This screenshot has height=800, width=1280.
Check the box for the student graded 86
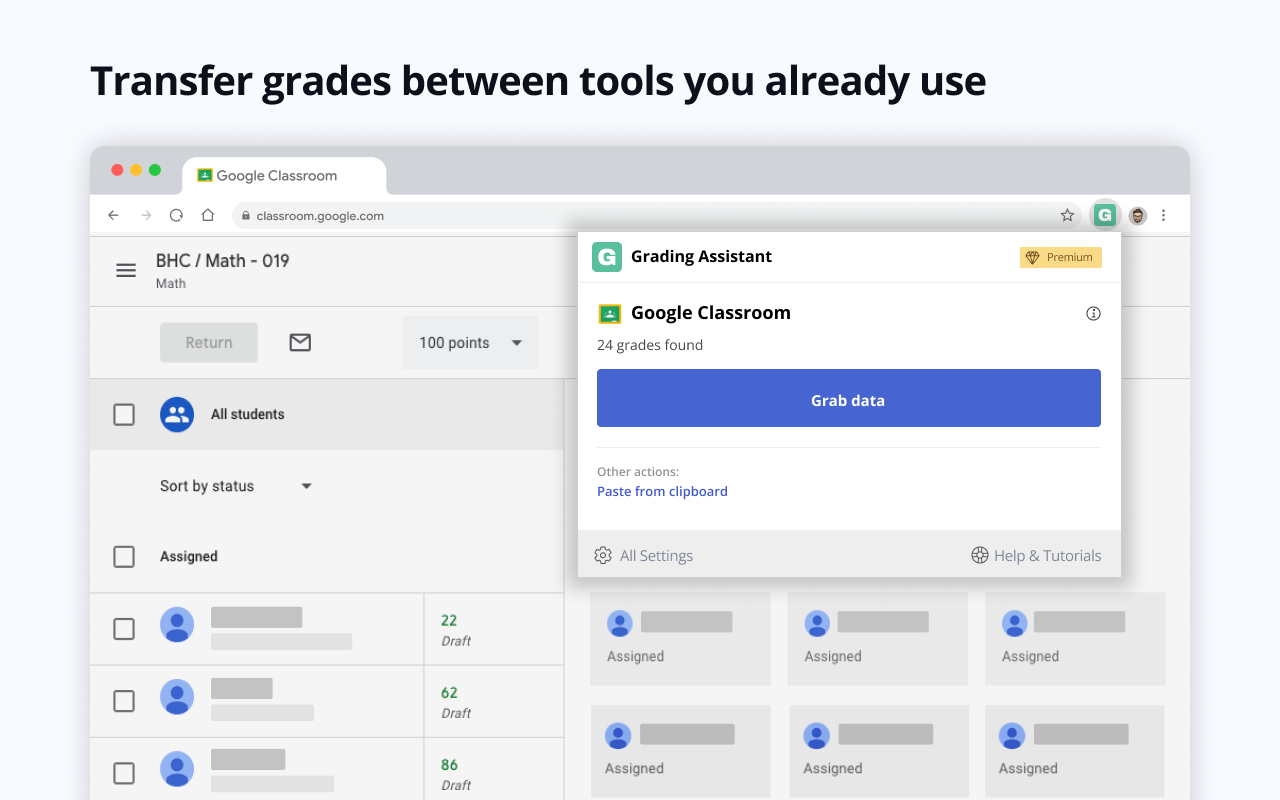click(124, 773)
